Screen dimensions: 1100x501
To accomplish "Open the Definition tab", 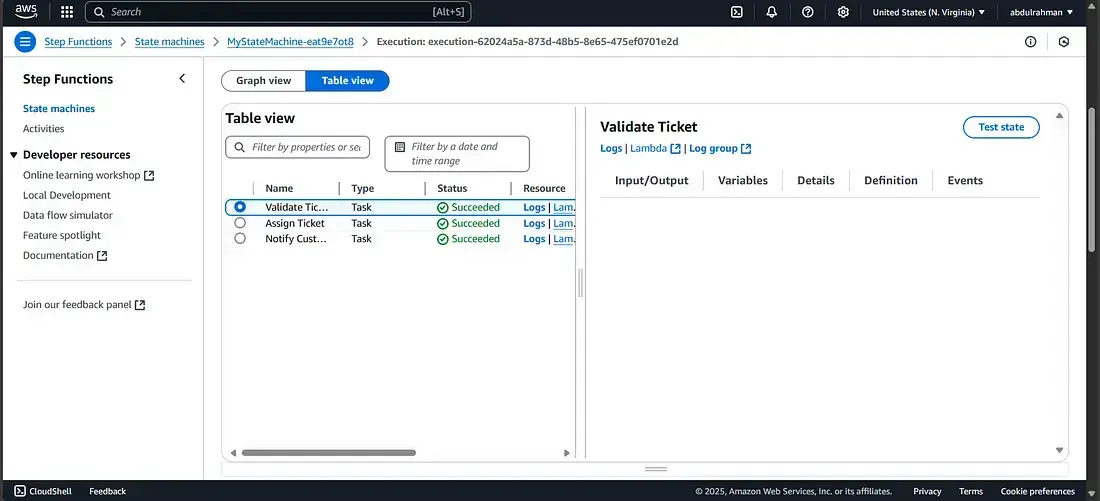I will (x=891, y=180).
